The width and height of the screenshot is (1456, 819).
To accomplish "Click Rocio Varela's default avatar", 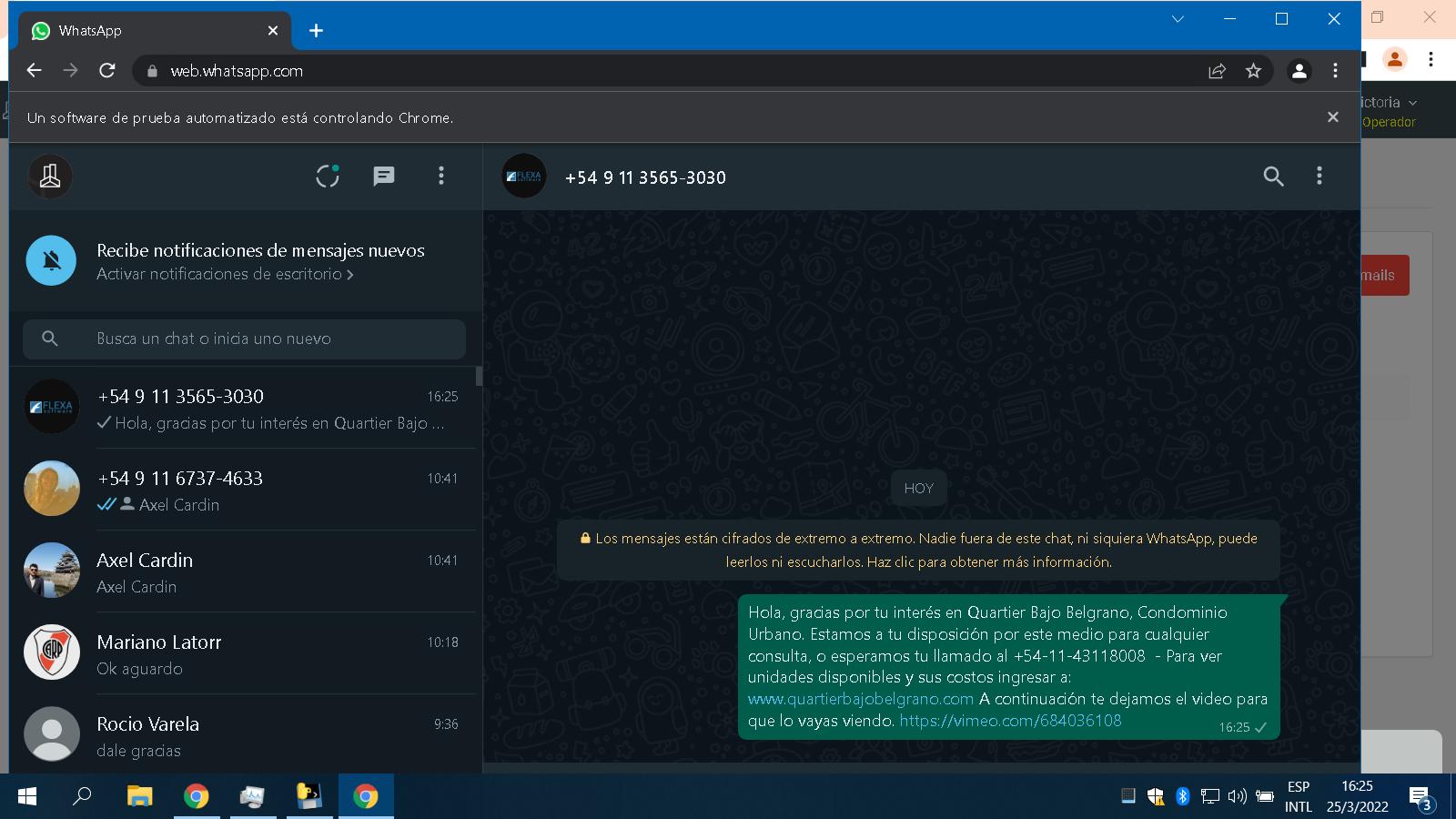I will (52, 734).
